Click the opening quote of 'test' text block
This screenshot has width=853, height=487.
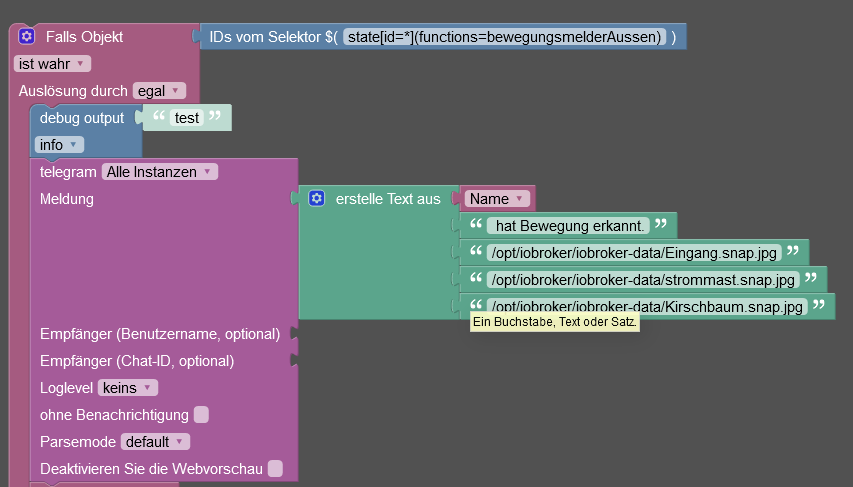[x=159, y=115]
